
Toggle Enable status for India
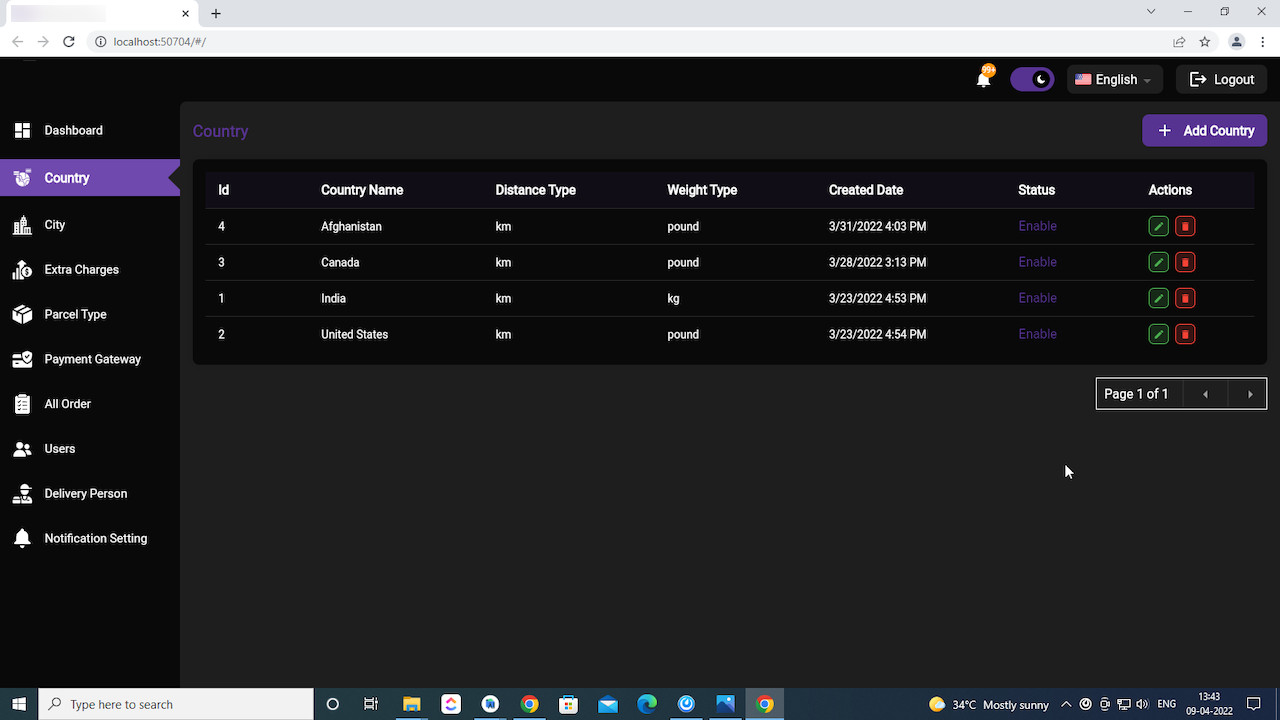(x=1037, y=298)
